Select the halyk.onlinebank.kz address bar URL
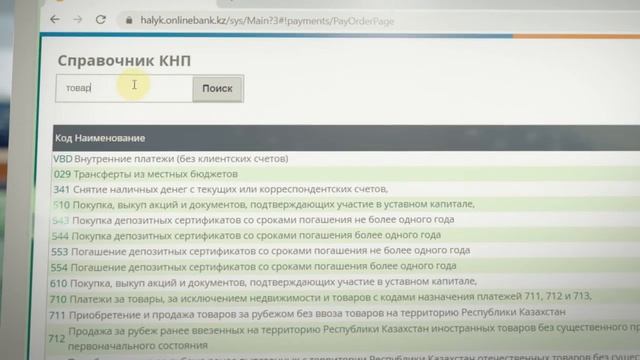This screenshot has height=360, width=640. (267, 20)
